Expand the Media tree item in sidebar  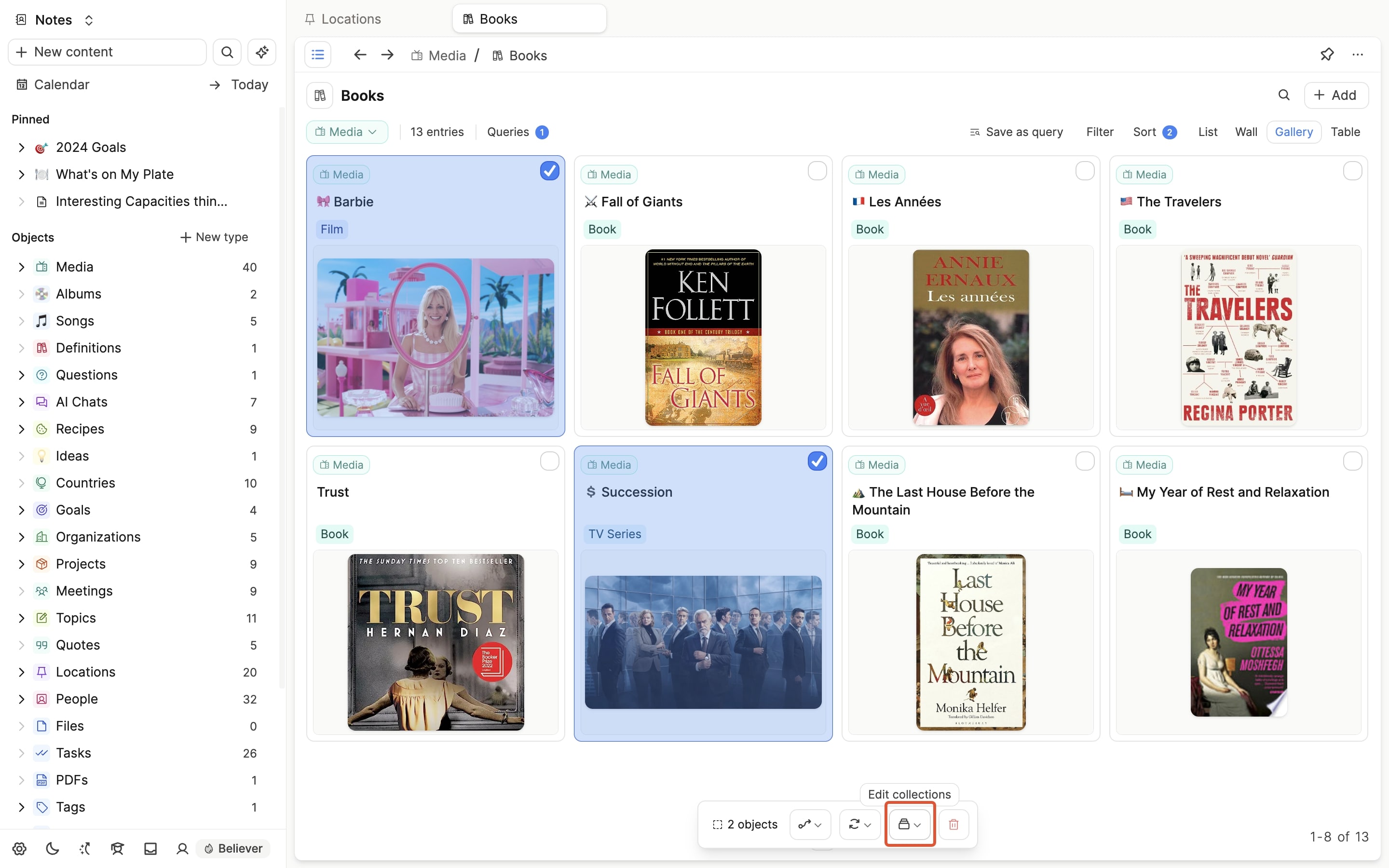(21, 267)
